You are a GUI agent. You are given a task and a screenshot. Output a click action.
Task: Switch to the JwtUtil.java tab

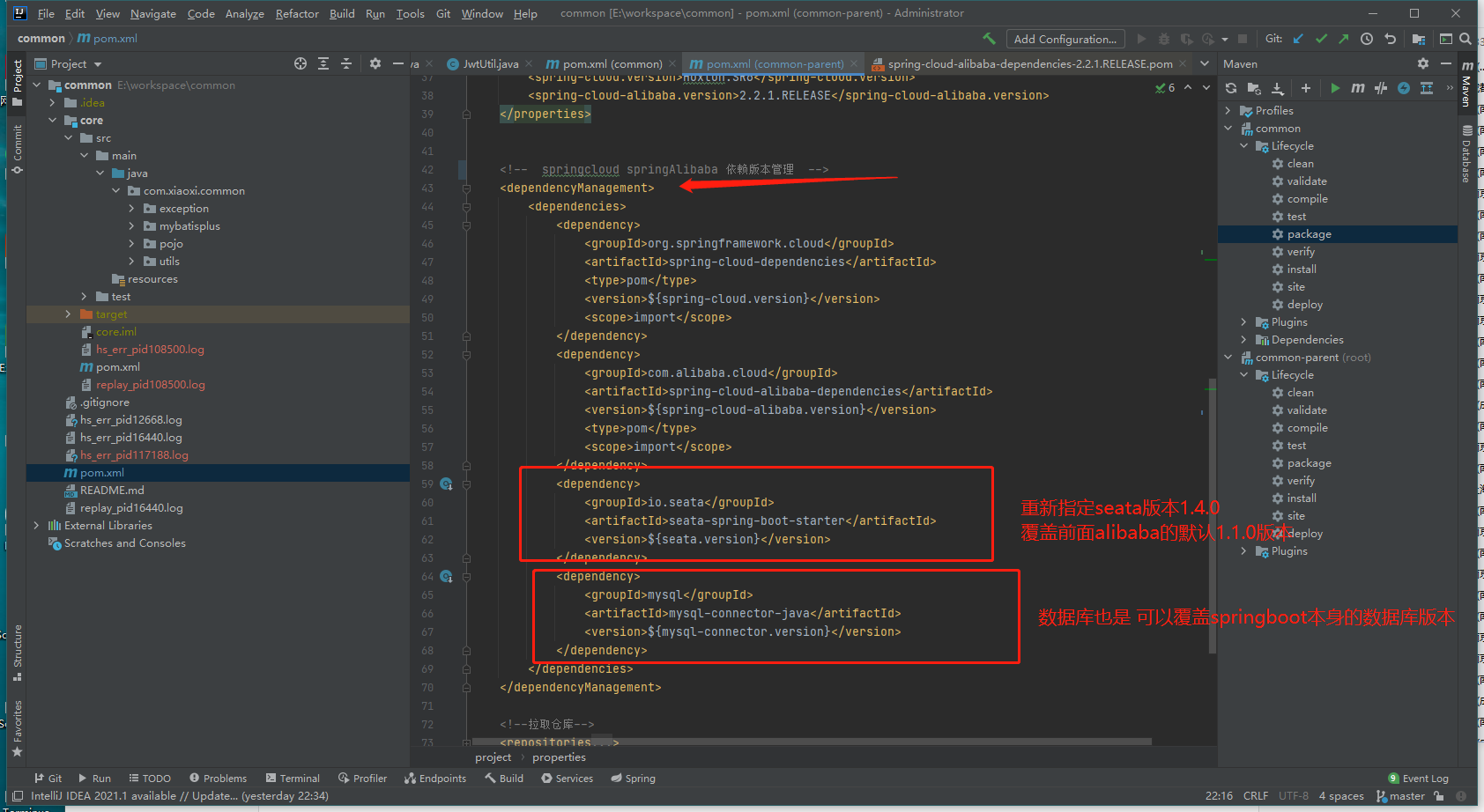tap(490, 64)
